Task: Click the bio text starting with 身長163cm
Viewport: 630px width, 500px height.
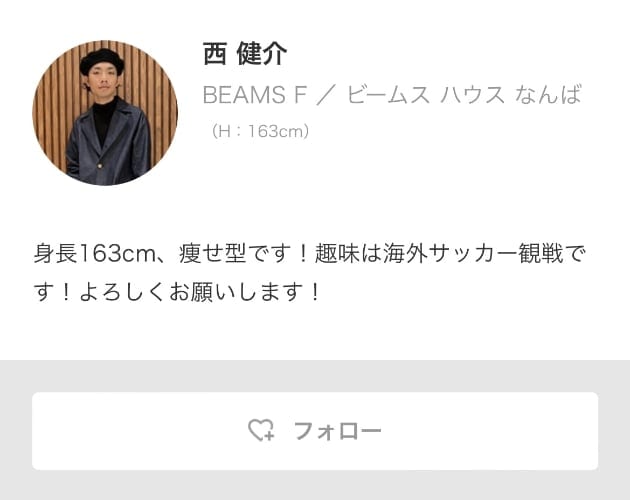Action: [309, 272]
